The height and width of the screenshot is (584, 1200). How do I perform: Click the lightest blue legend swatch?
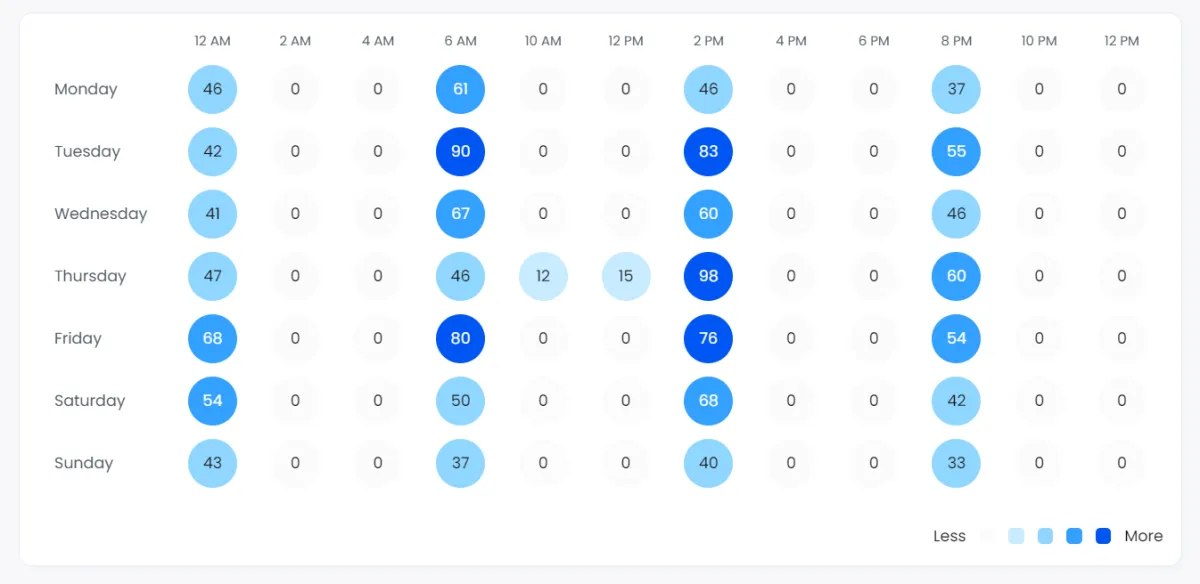1016,536
